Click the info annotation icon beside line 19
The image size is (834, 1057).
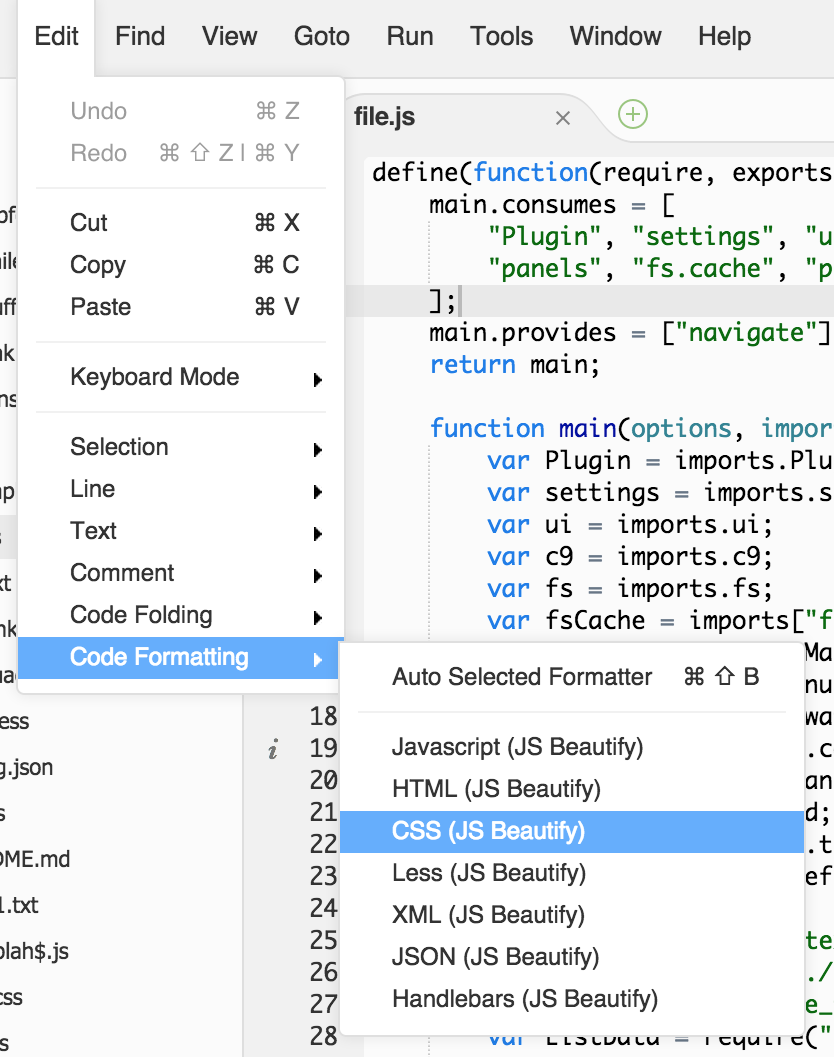point(273,747)
